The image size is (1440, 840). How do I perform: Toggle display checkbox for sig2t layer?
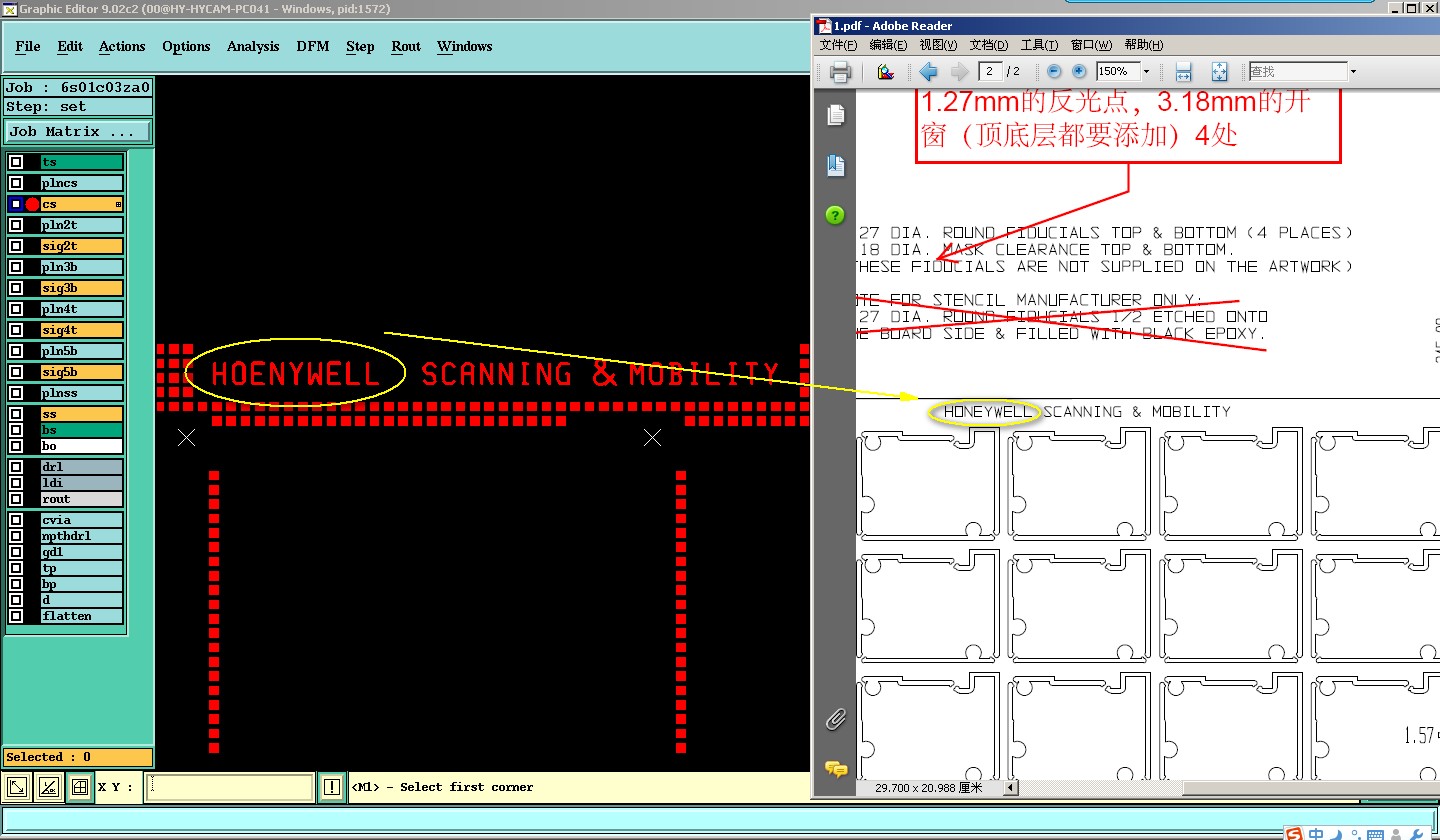tap(16, 246)
